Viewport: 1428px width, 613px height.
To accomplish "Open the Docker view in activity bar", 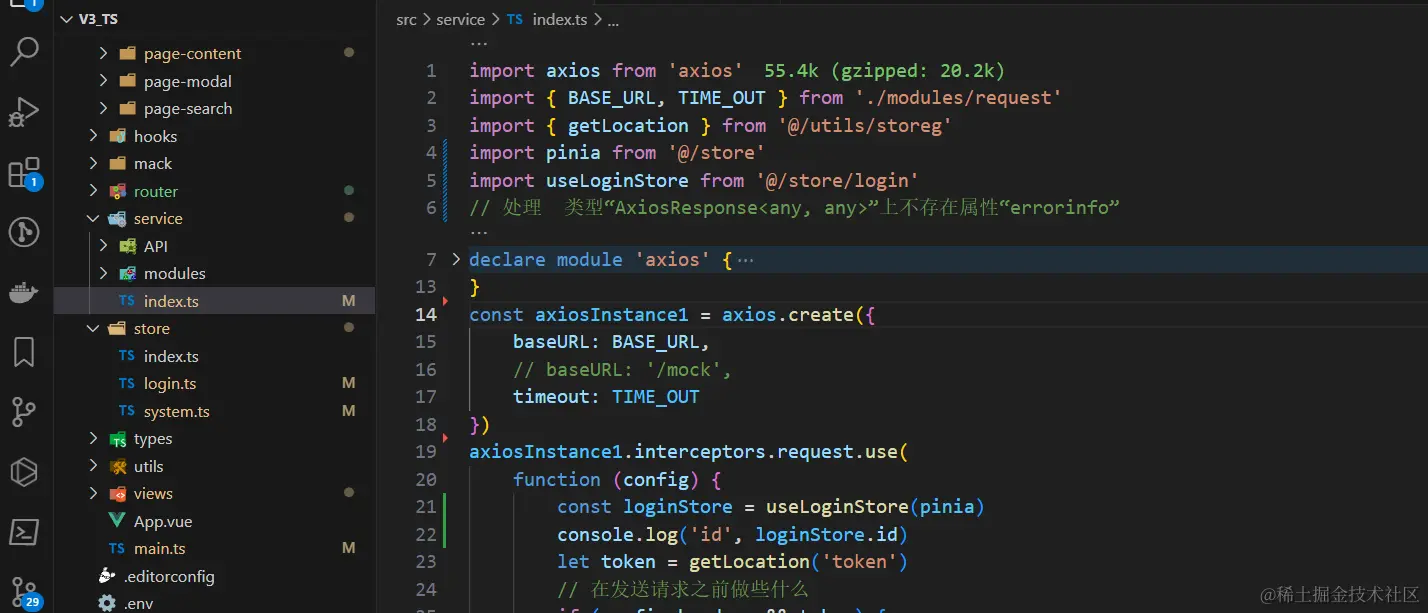I will 24,293.
